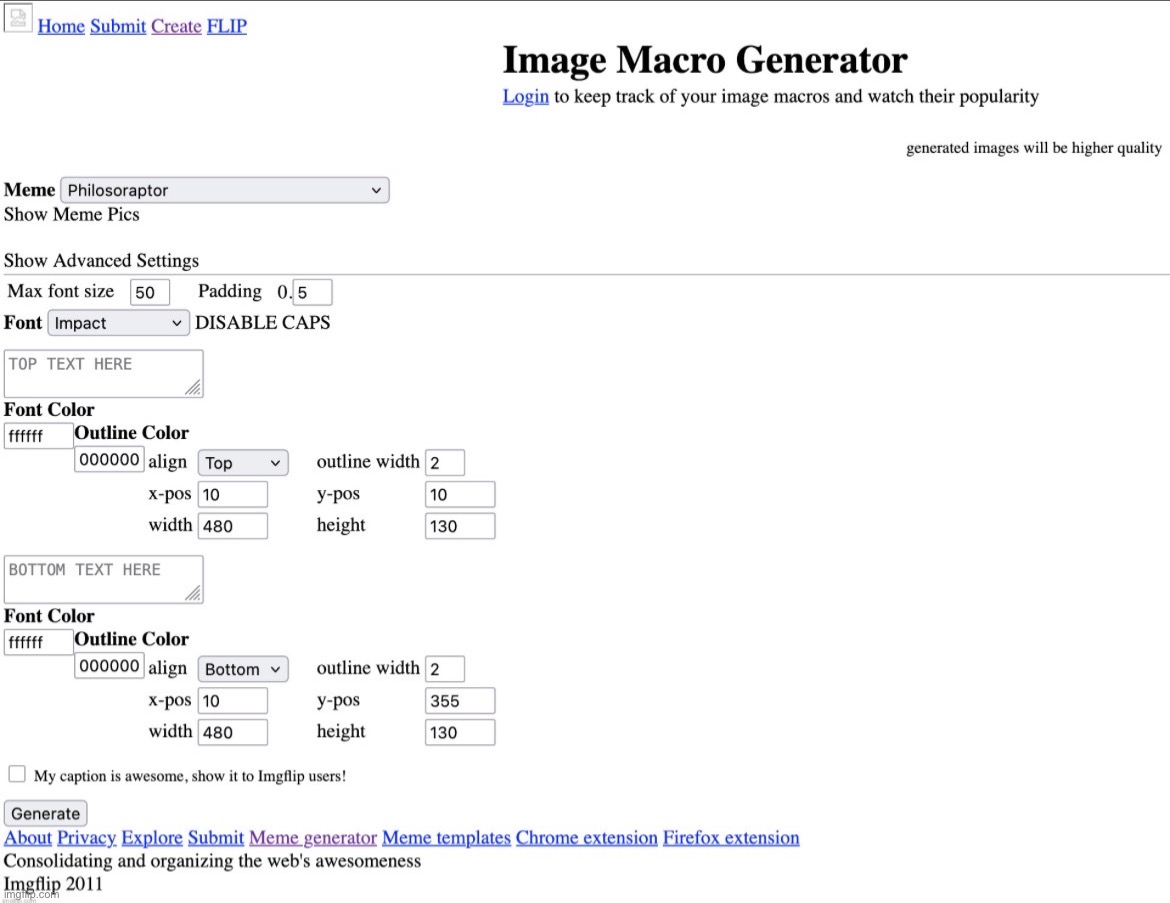1170x903 pixels.
Task: Expand the Font dropdown set to Impact
Action: (118, 323)
